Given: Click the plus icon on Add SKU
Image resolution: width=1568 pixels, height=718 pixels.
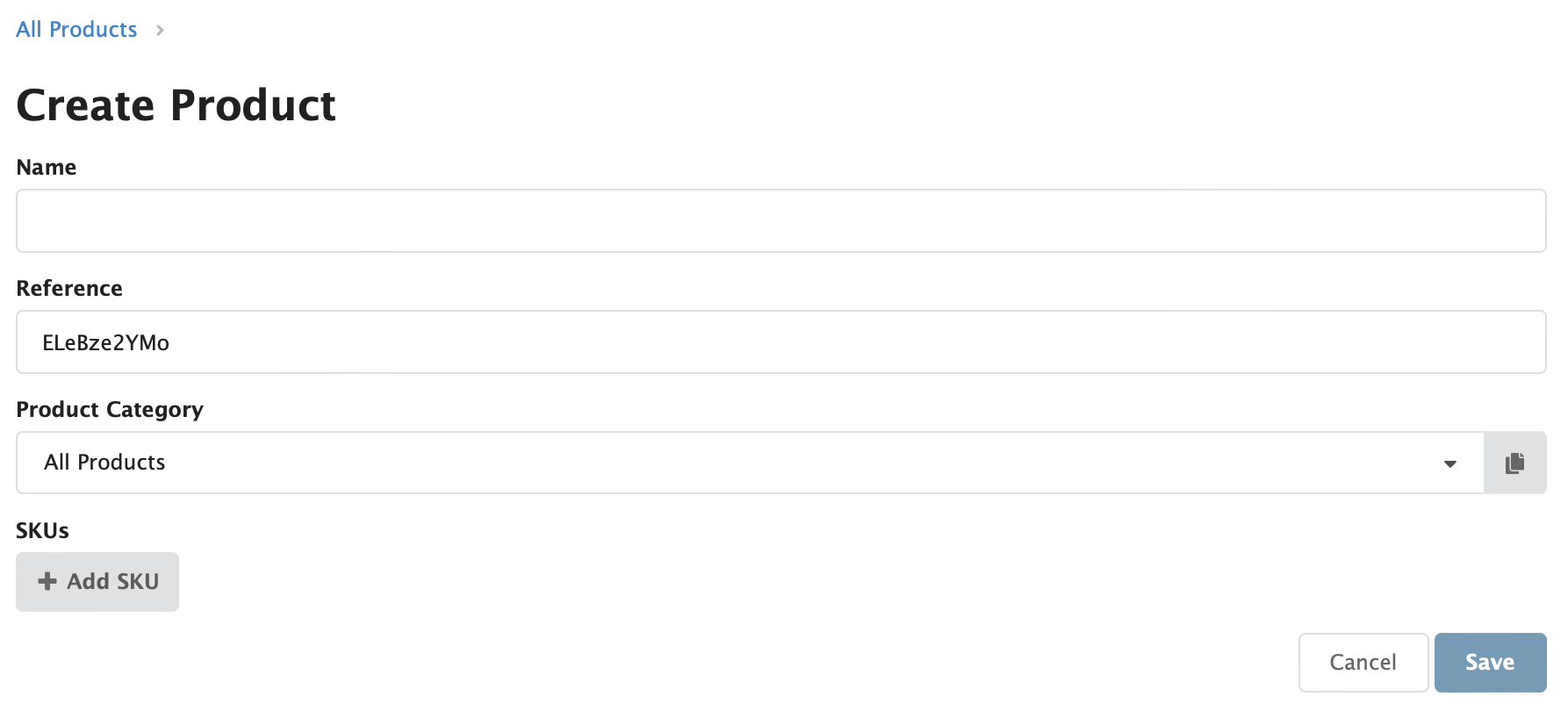Looking at the screenshot, I should [47, 581].
